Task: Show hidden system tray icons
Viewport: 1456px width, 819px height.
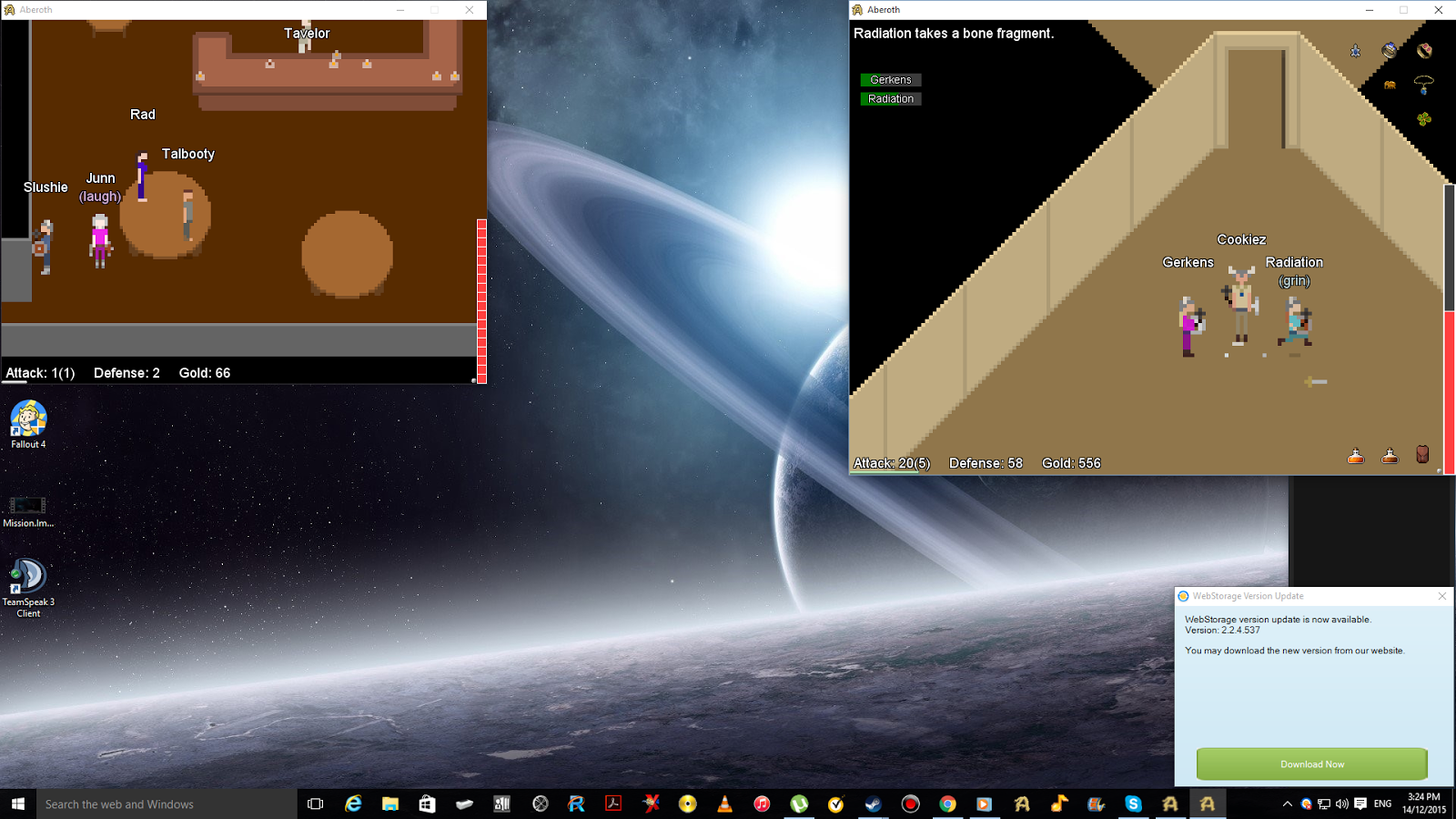Action: 1287,804
